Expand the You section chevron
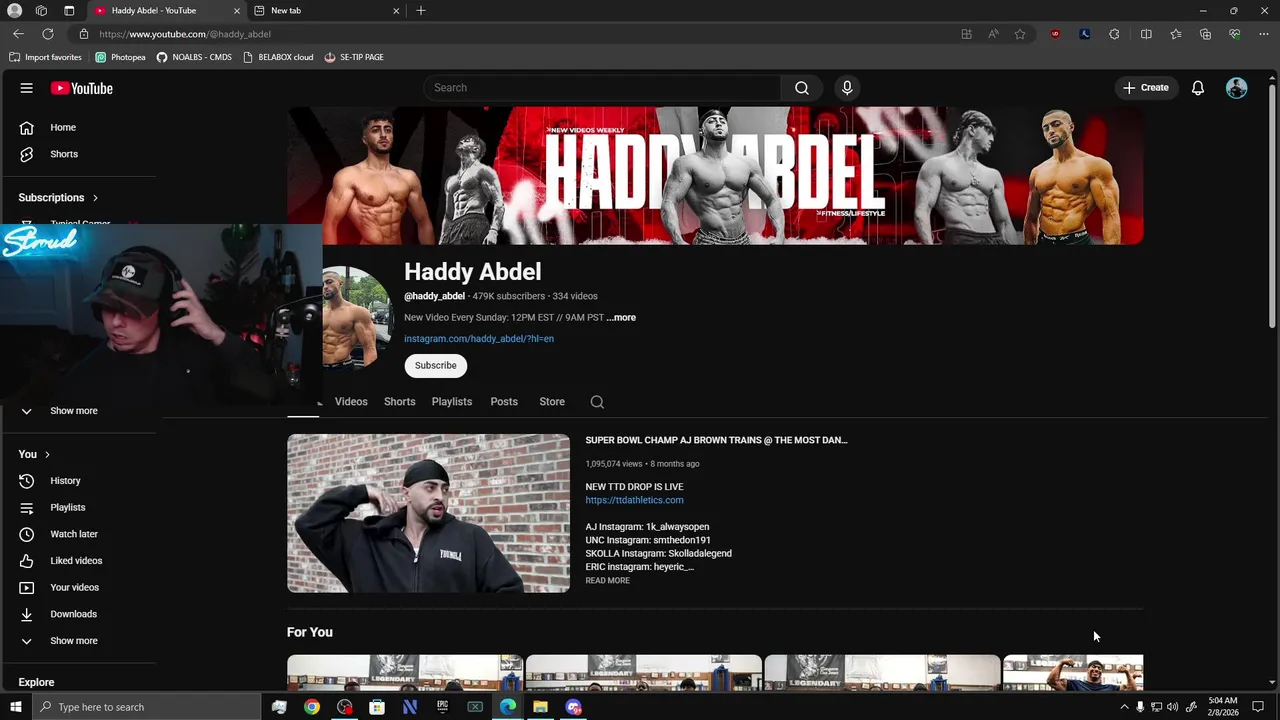 [46, 454]
